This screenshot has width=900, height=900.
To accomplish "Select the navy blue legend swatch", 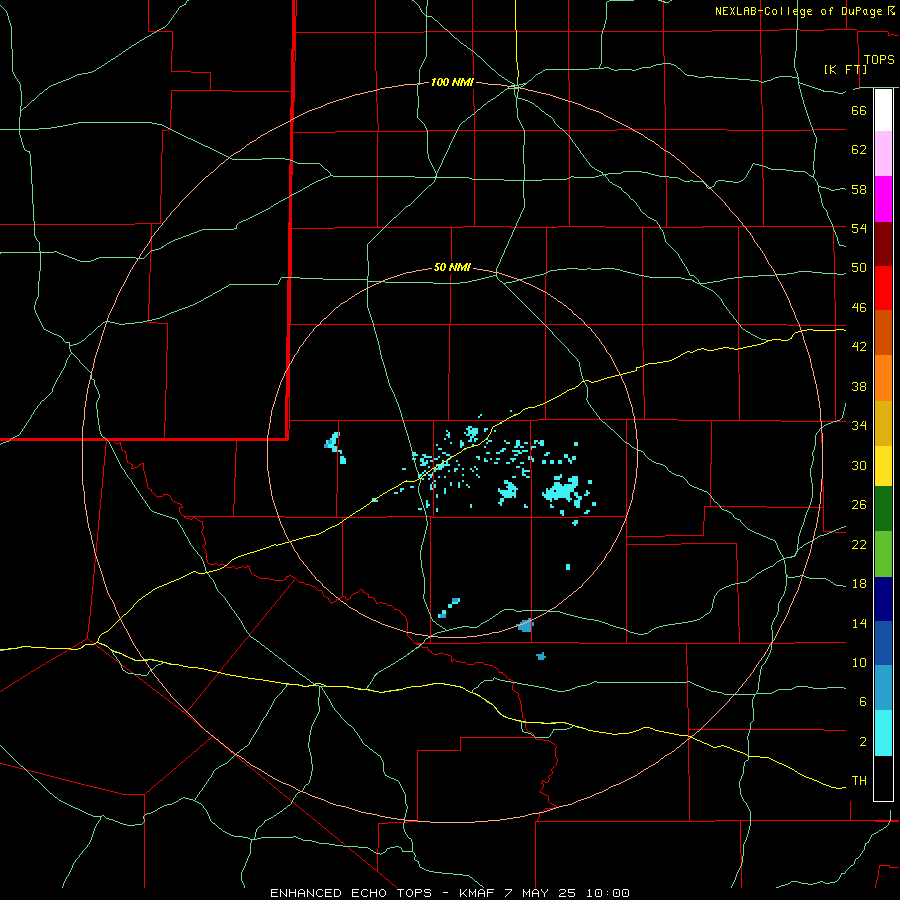I will [x=883, y=599].
